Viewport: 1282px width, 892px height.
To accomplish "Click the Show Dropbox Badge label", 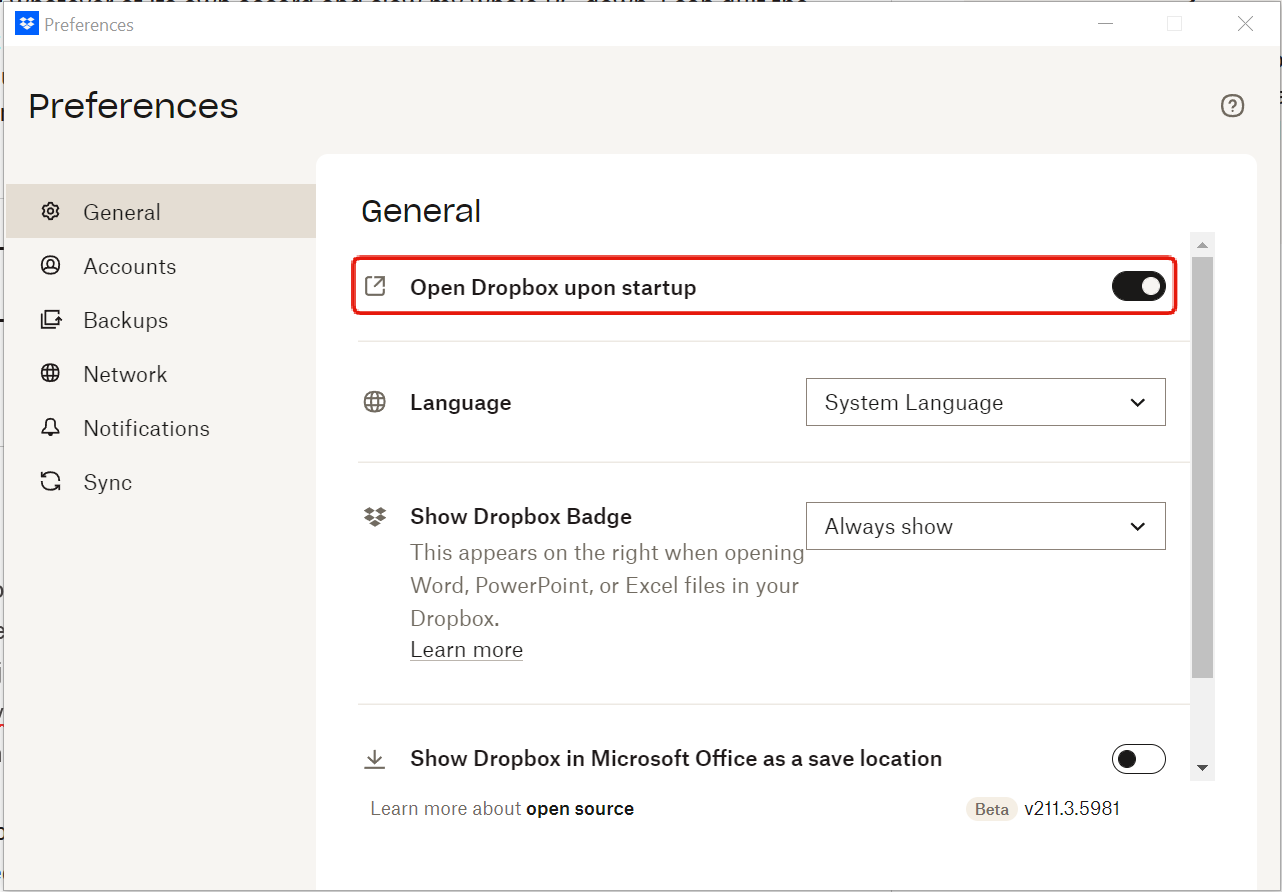I will click(x=521, y=516).
